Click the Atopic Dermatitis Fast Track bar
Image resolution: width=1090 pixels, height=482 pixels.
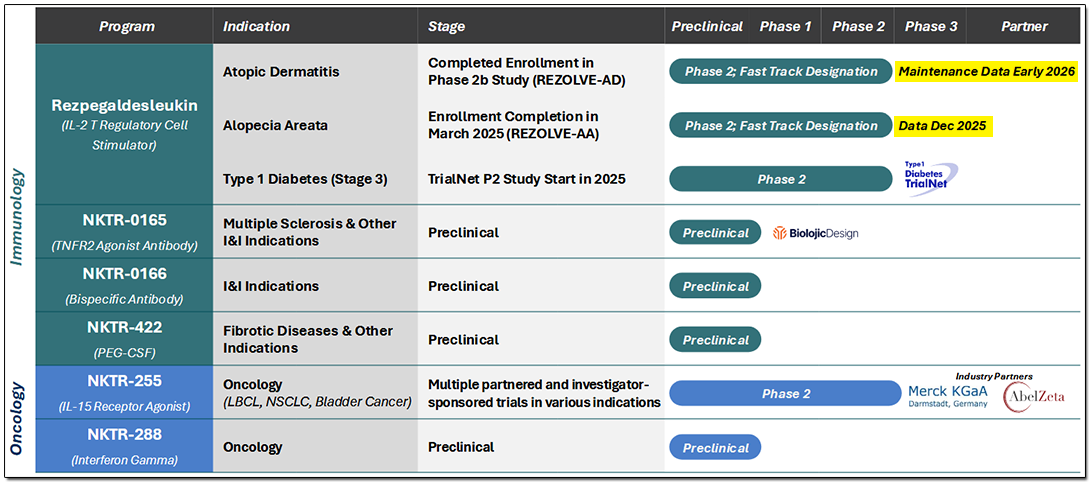[x=781, y=71]
